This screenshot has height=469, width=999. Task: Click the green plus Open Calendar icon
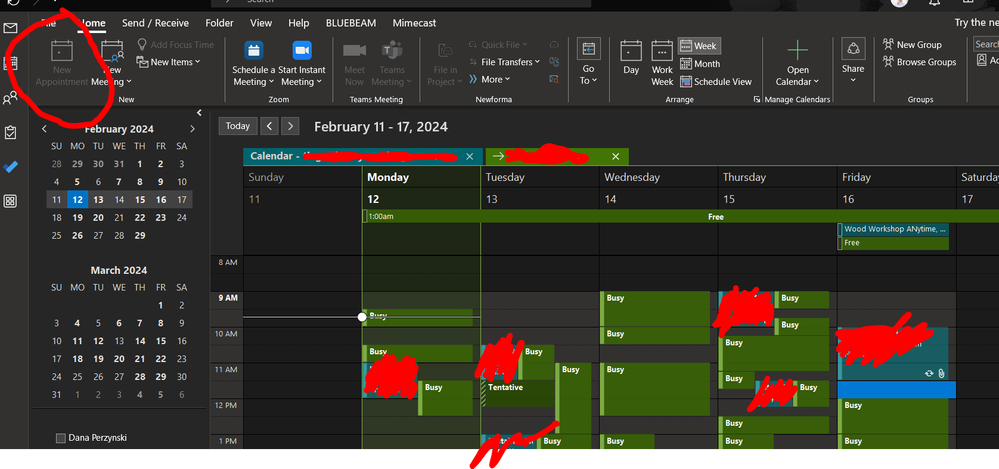[797, 50]
